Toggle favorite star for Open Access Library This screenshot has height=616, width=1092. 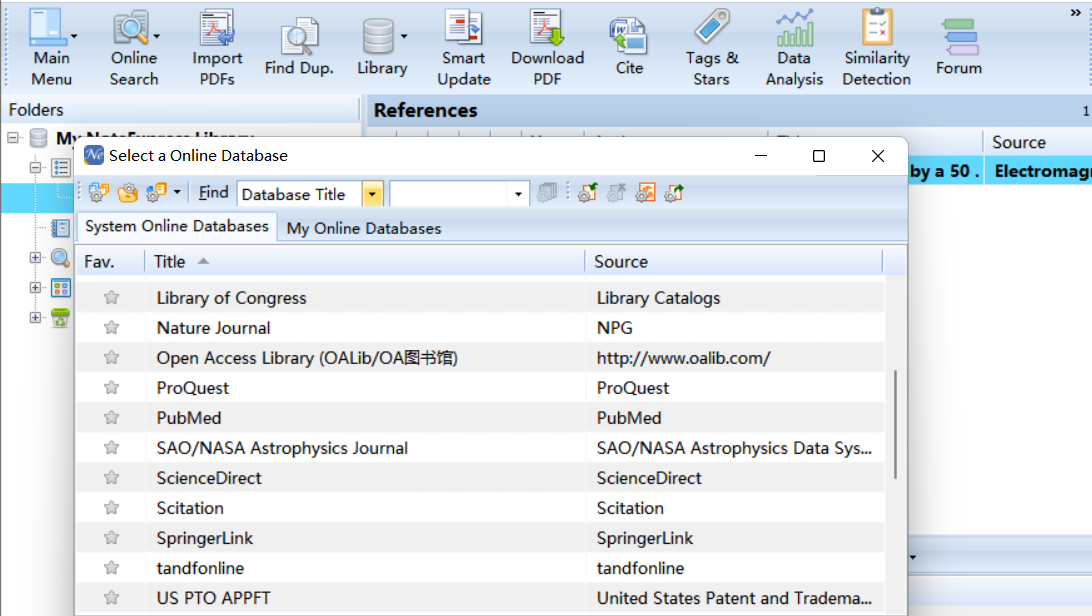tap(111, 358)
